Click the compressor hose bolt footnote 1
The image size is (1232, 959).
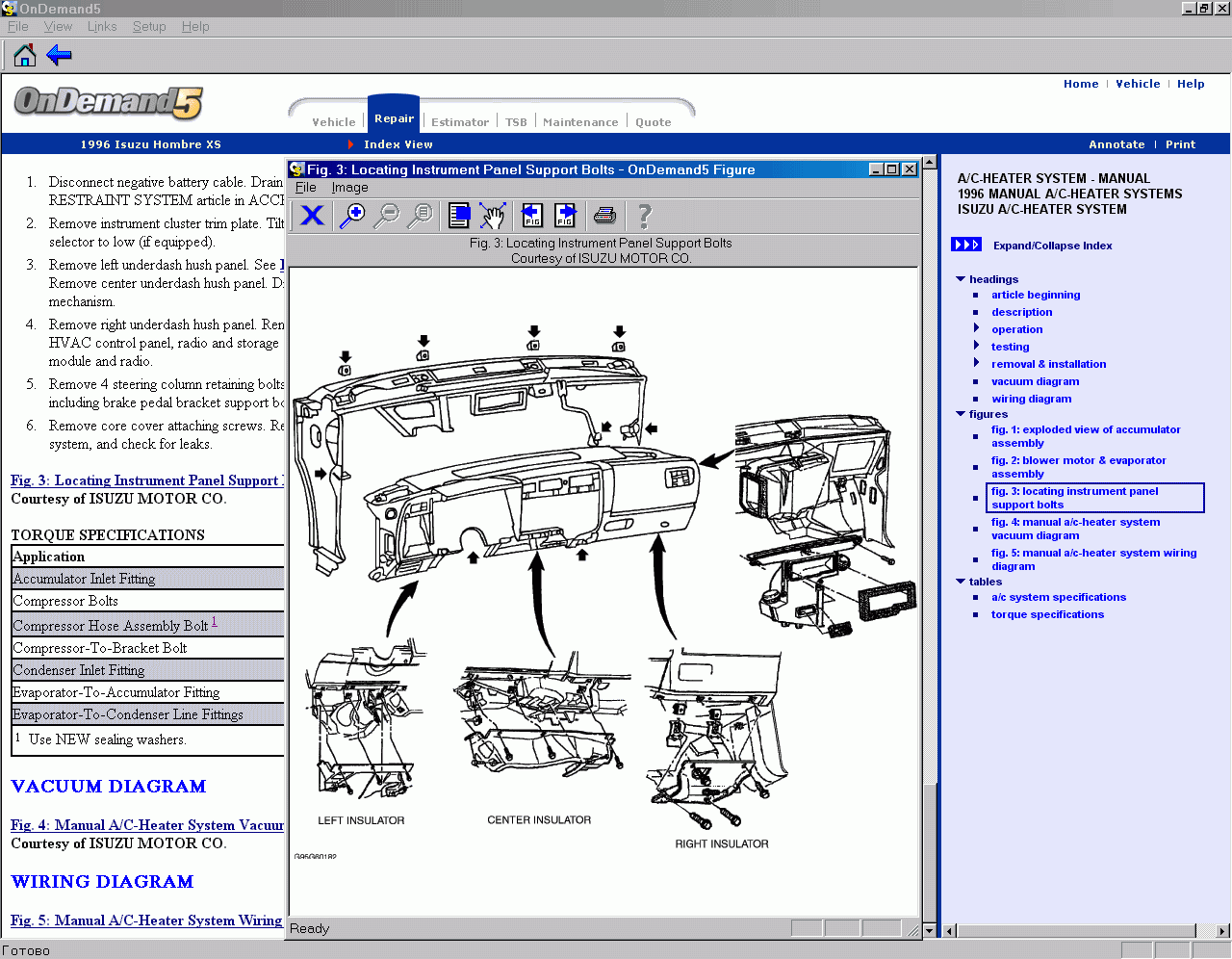point(214,622)
